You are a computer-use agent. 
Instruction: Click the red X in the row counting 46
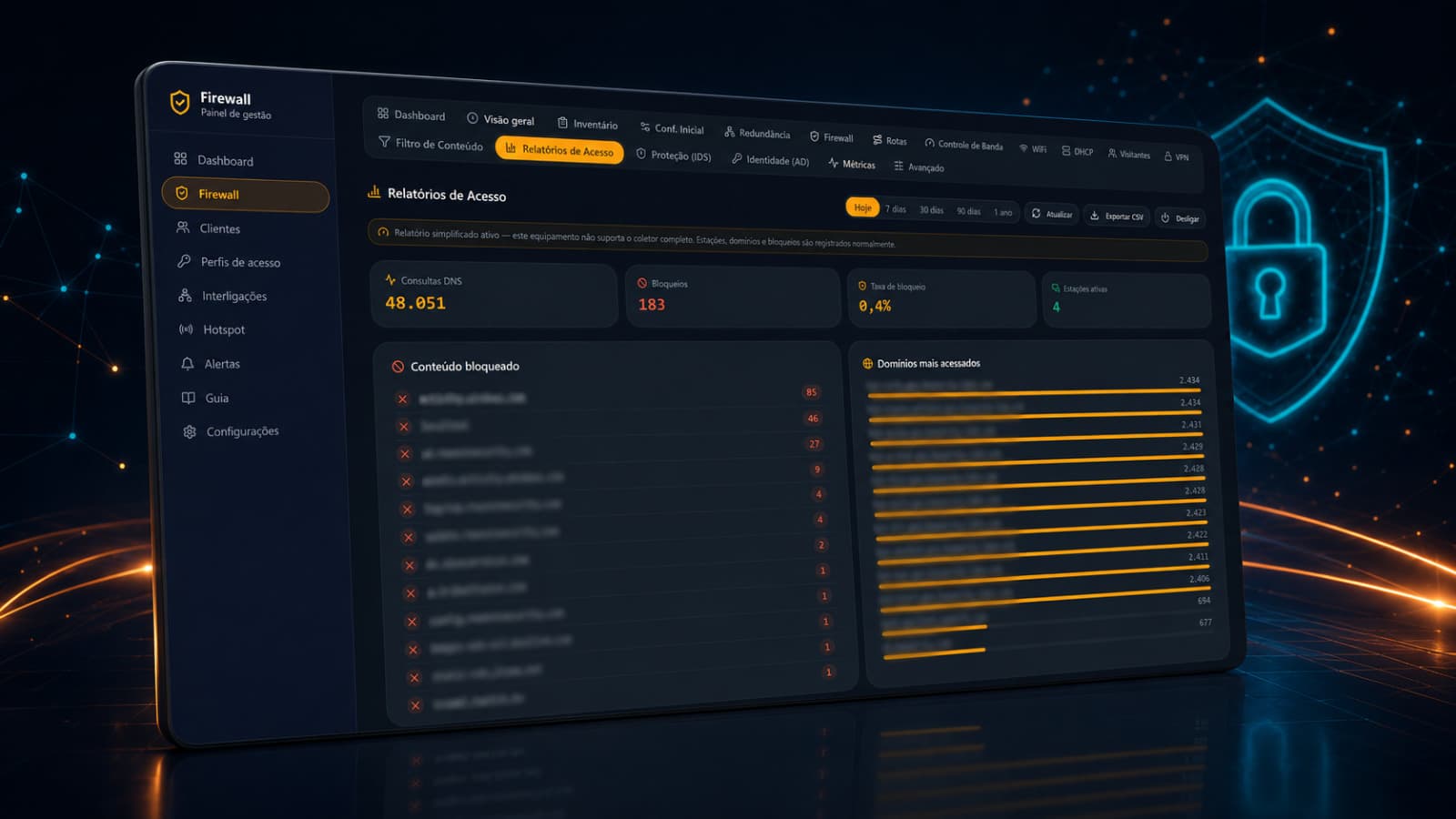click(404, 426)
